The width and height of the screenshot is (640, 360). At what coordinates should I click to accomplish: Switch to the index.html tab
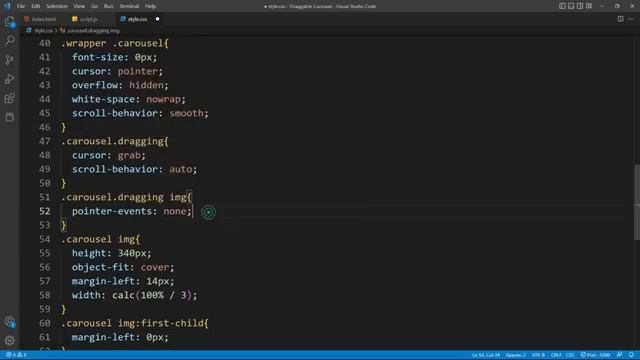pyautogui.click(x=44, y=19)
